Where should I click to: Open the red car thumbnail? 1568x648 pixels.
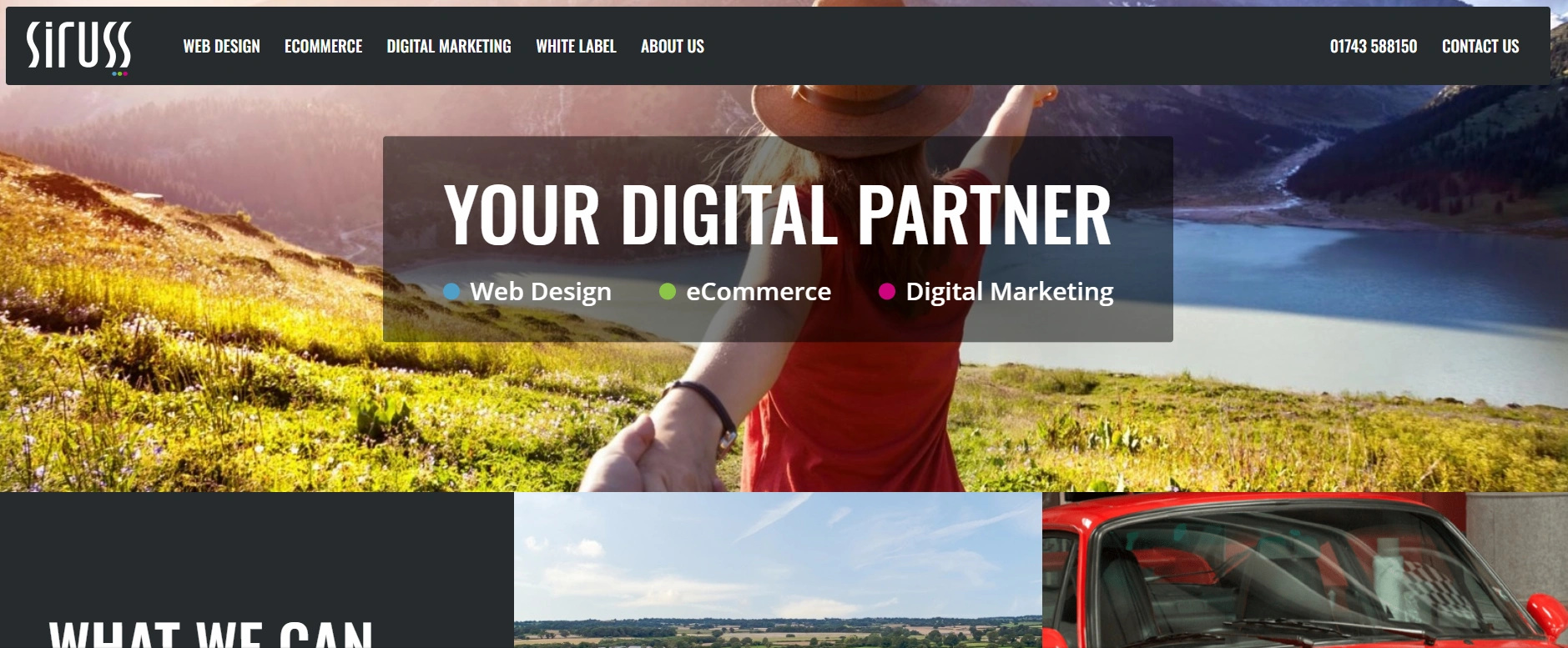pos(1305,570)
